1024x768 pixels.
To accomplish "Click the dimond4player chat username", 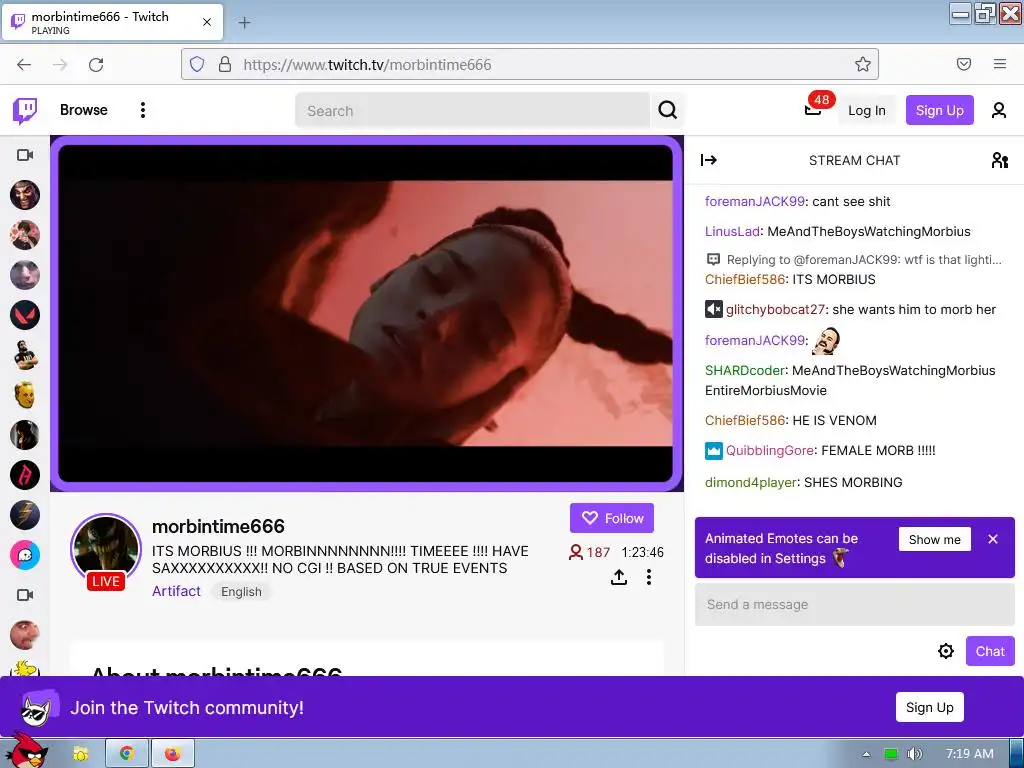I will pyautogui.click(x=750, y=483).
